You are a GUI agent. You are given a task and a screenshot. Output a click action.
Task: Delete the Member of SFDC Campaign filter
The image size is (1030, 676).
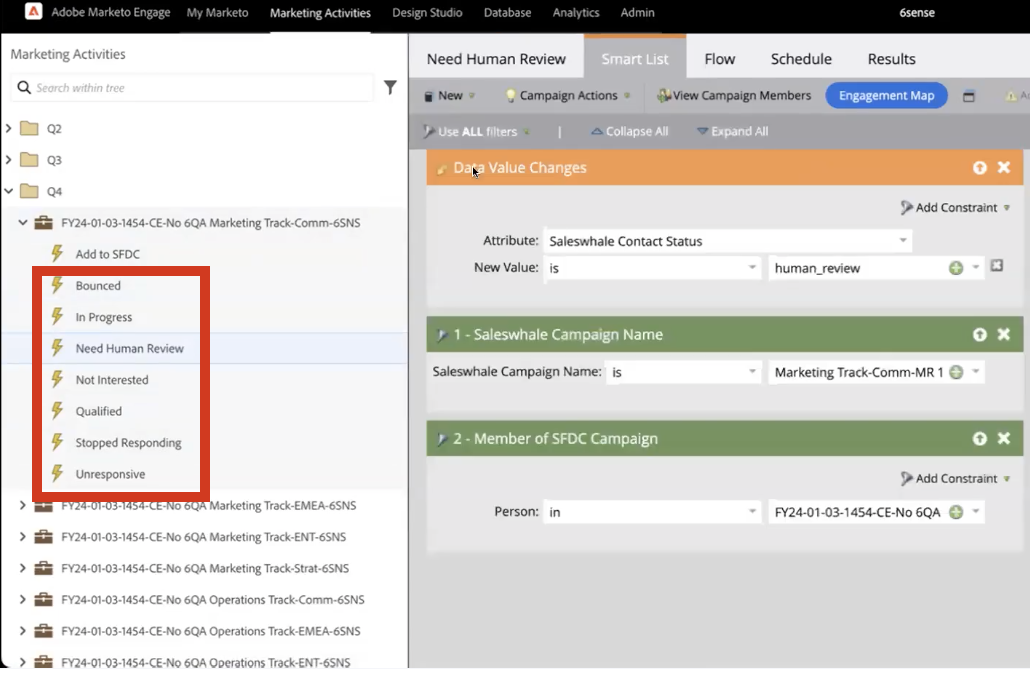[x=1004, y=438]
